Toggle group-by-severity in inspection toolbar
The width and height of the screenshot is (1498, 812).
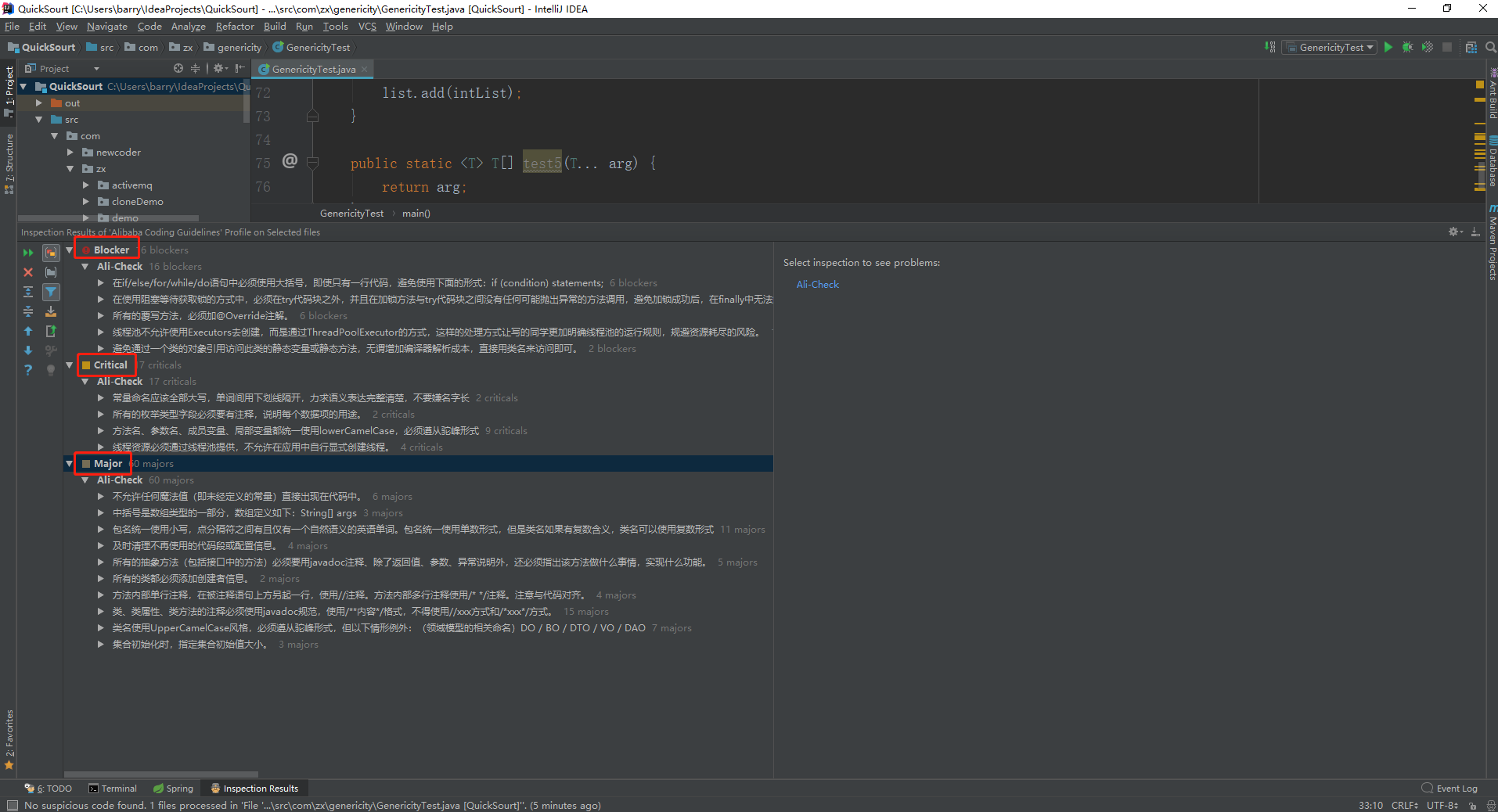(x=51, y=253)
